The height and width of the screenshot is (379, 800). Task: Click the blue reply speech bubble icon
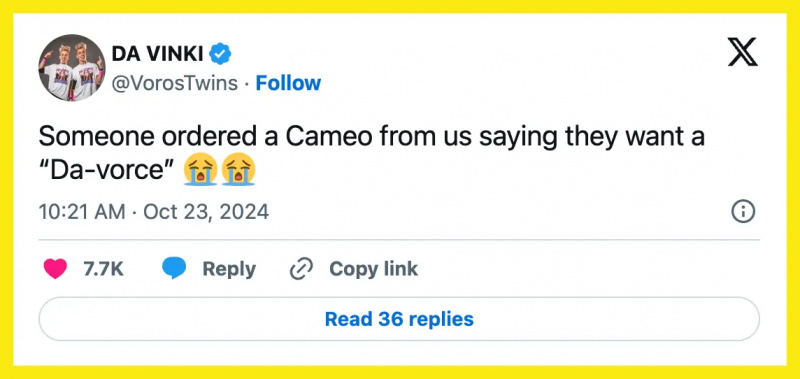click(174, 268)
